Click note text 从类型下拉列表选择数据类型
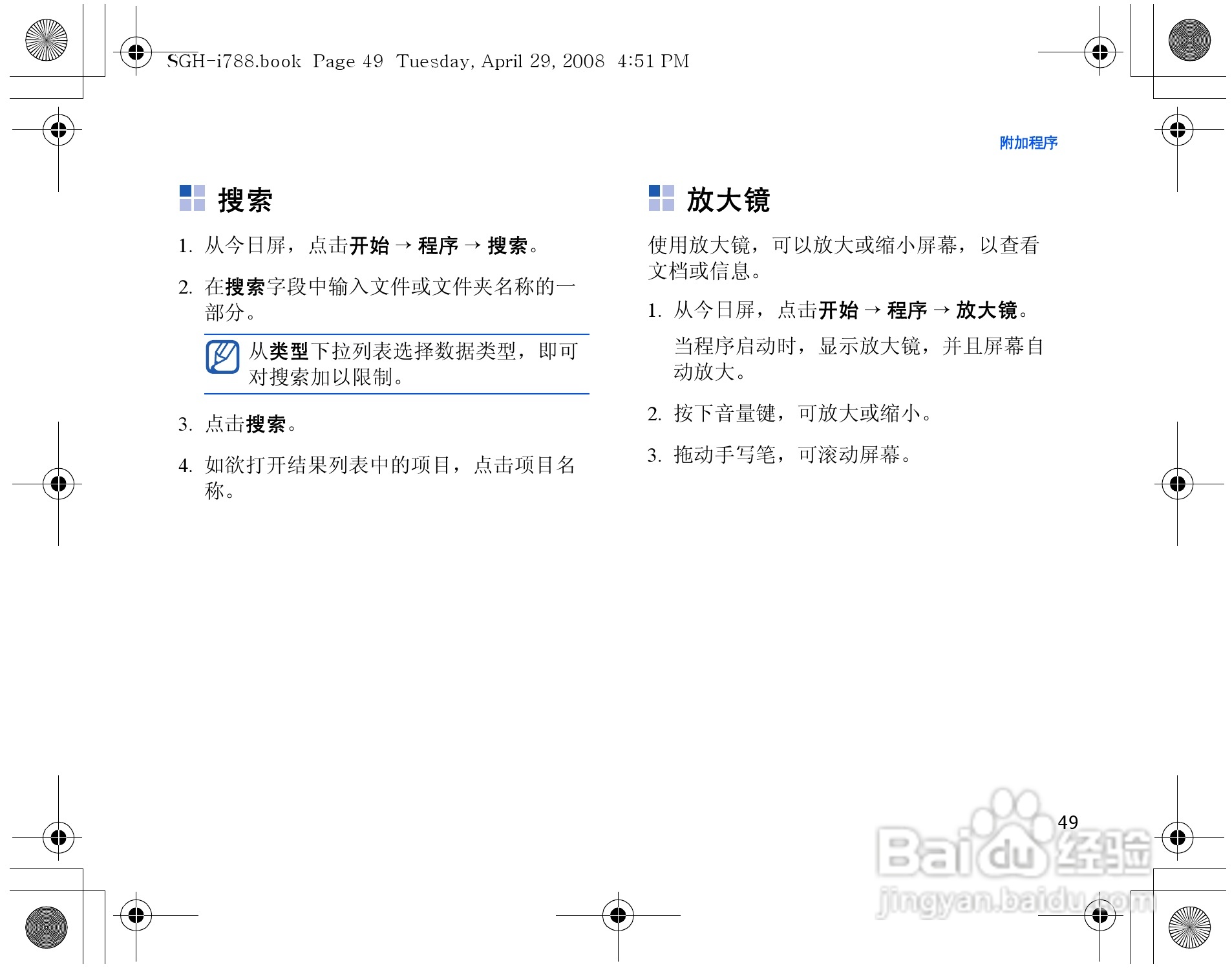This screenshot has height=970, width=1232. point(413,364)
